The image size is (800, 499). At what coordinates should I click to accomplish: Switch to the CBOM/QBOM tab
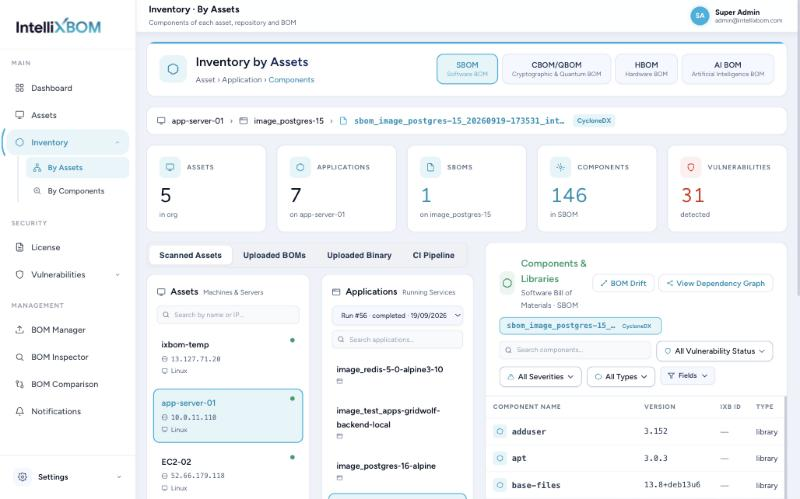[556, 69]
